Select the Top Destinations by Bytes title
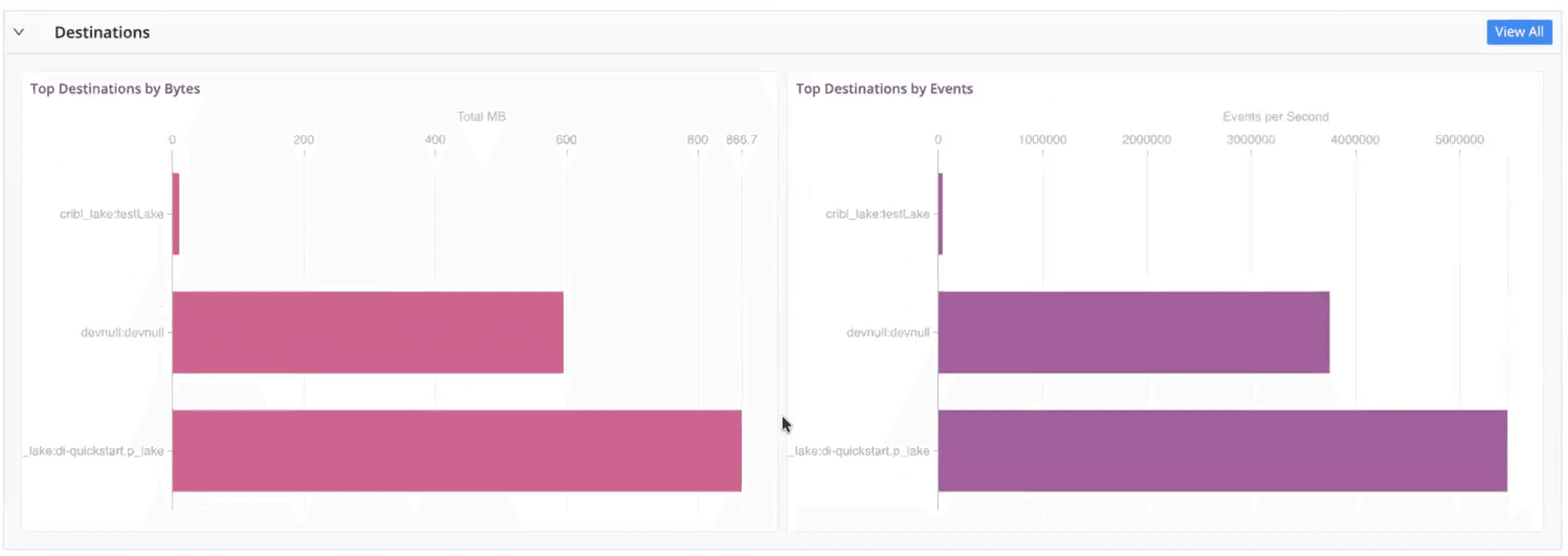The height and width of the screenshot is (556, 1568). click(114, 88)
